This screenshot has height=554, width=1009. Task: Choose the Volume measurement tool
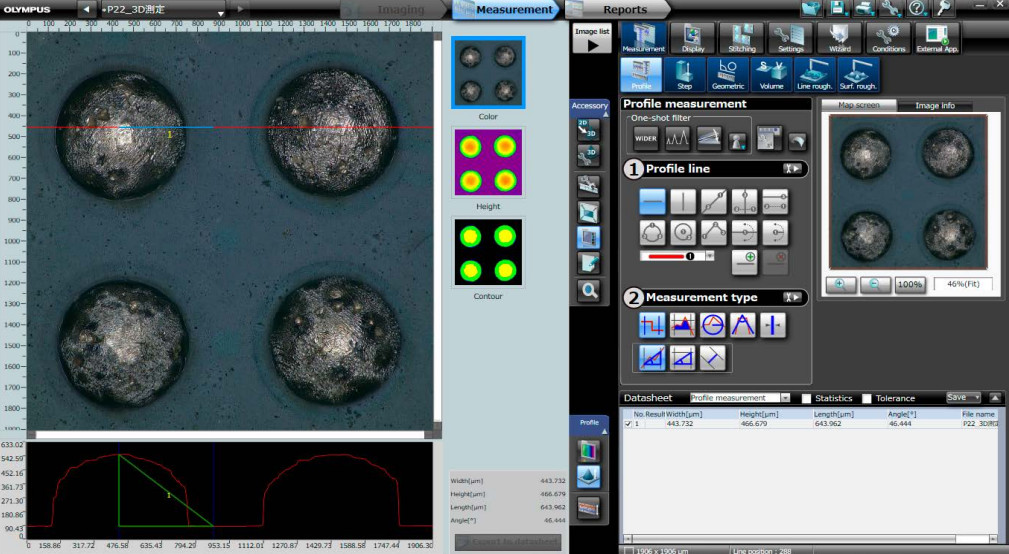771,75
